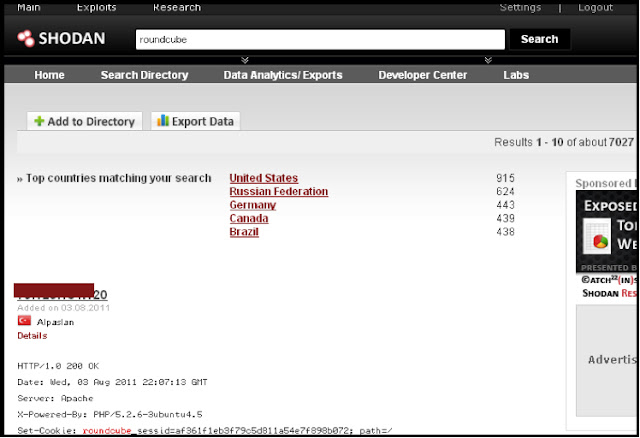This screenshot has height=438, width=640.
Task: Open the Exposed sponsored banner ad
Action: 607,231
